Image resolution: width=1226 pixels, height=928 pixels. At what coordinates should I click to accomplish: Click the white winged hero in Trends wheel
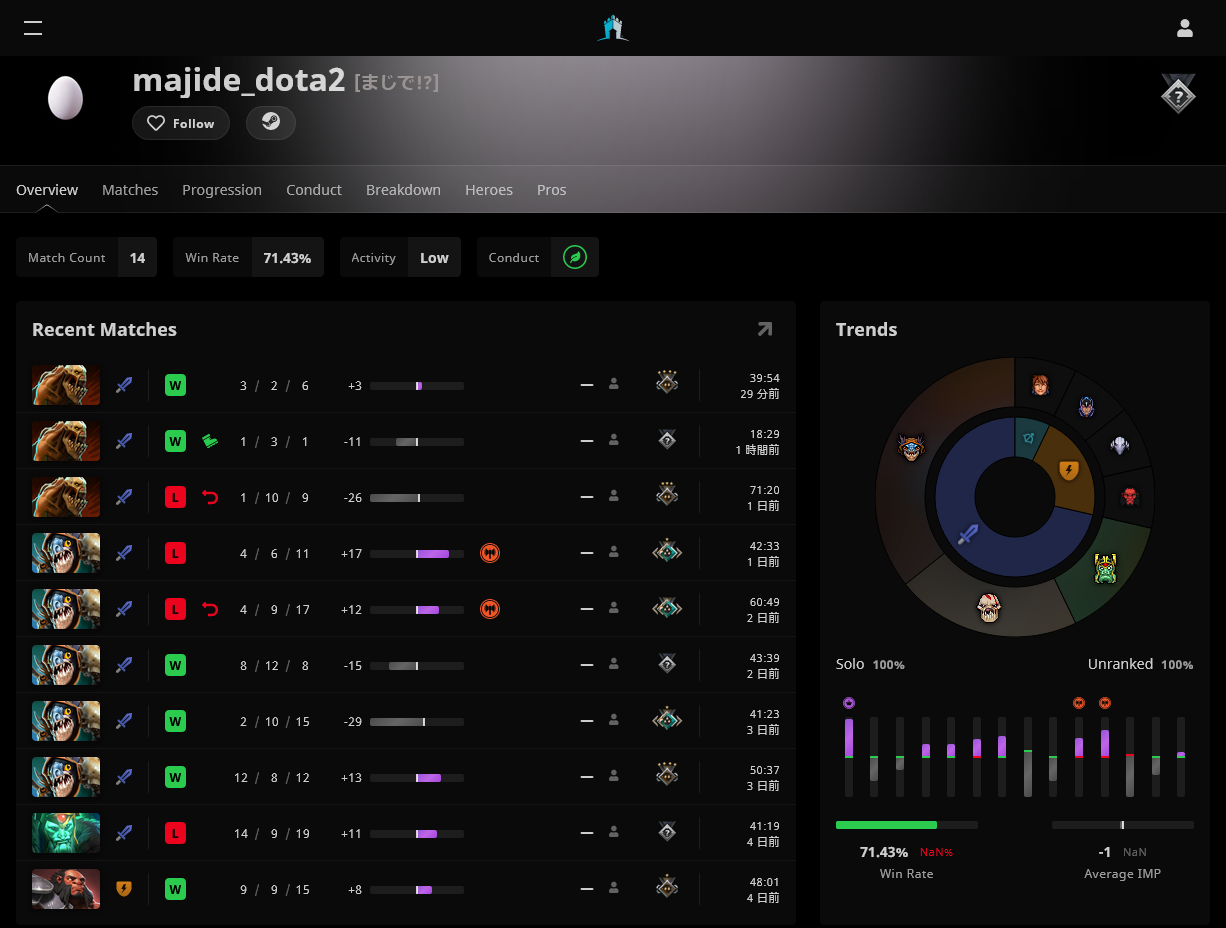coord(1120,446)
